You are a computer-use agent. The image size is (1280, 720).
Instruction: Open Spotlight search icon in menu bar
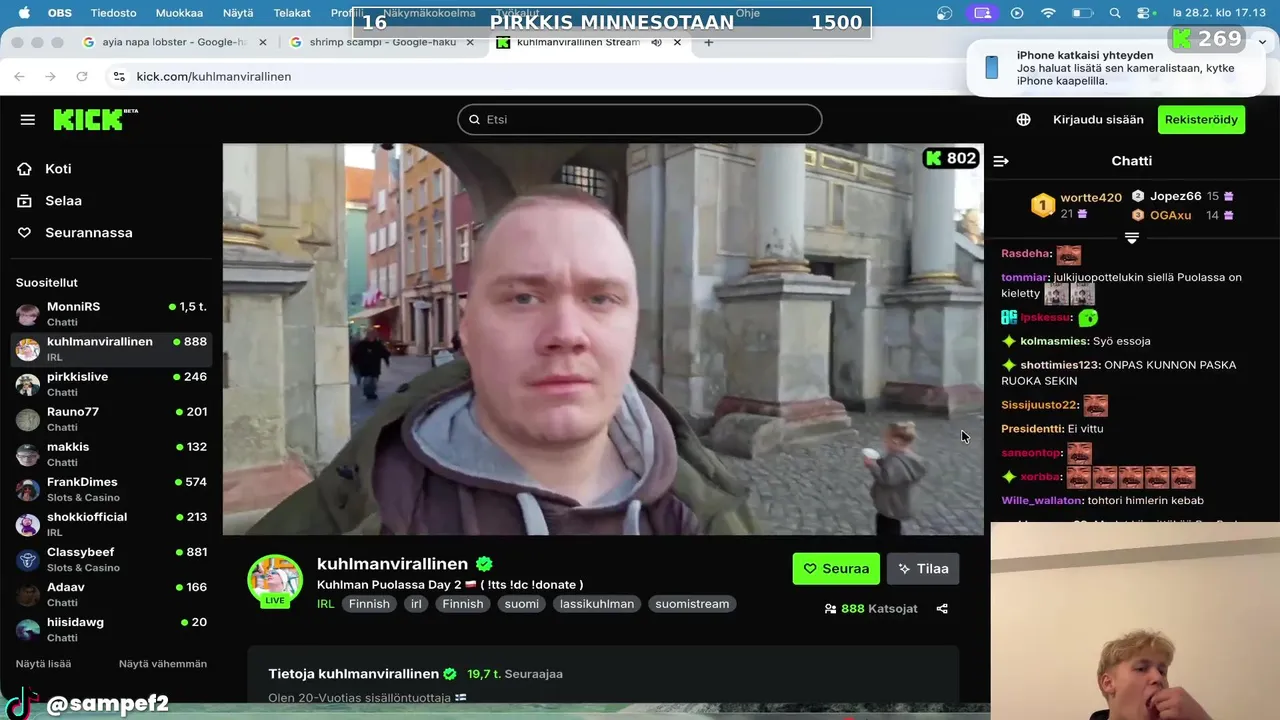pyautogui.click(x=1115, y=13)
